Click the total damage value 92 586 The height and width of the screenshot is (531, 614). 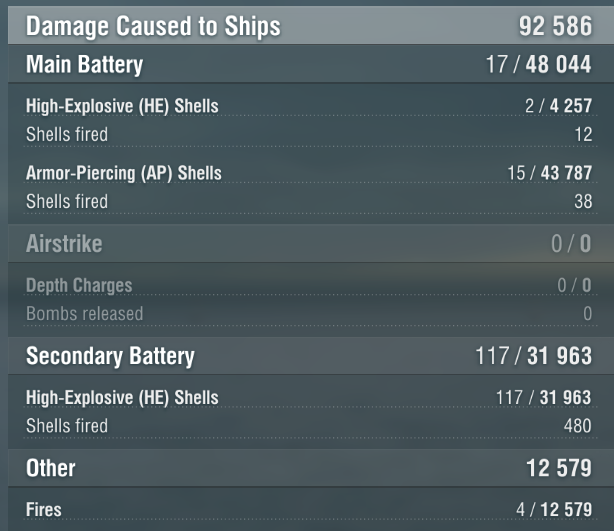555,26
